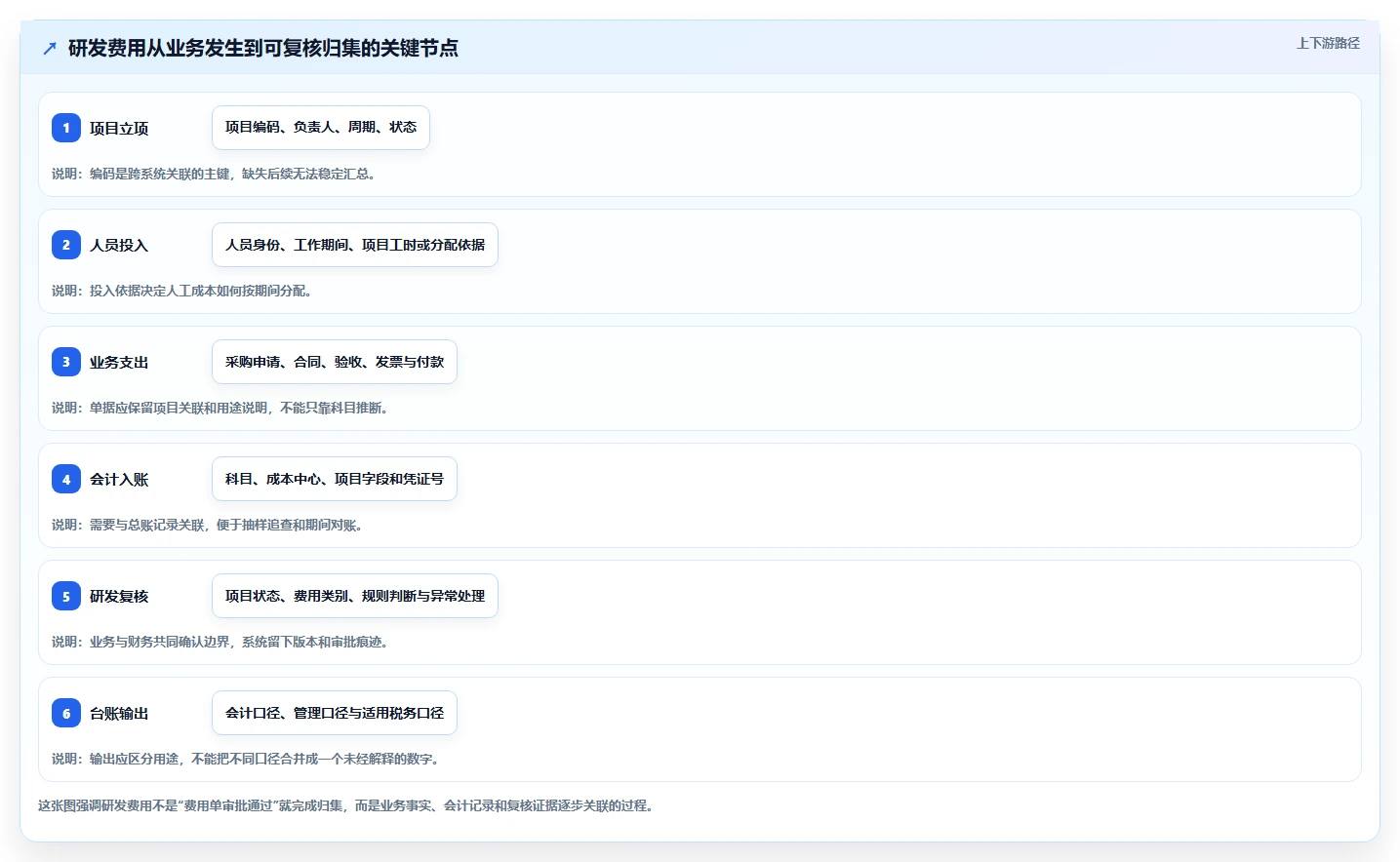Screen dimensions: 1400x862
Task: Click the note 业务与财务共同确认边界
Action: point(220,642)
